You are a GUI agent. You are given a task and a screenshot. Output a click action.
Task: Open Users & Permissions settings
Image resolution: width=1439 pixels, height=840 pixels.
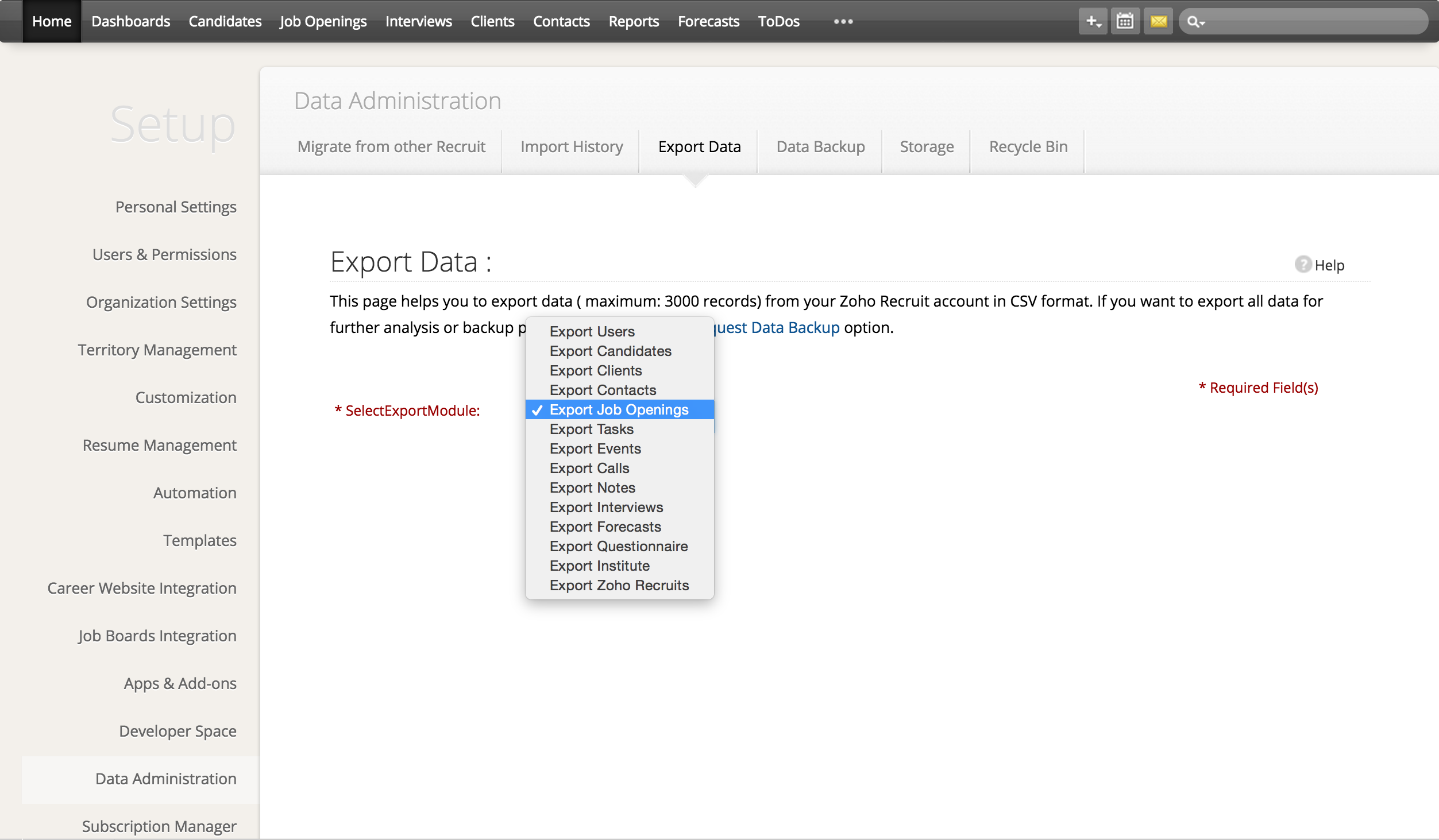[x=164, y=254]
